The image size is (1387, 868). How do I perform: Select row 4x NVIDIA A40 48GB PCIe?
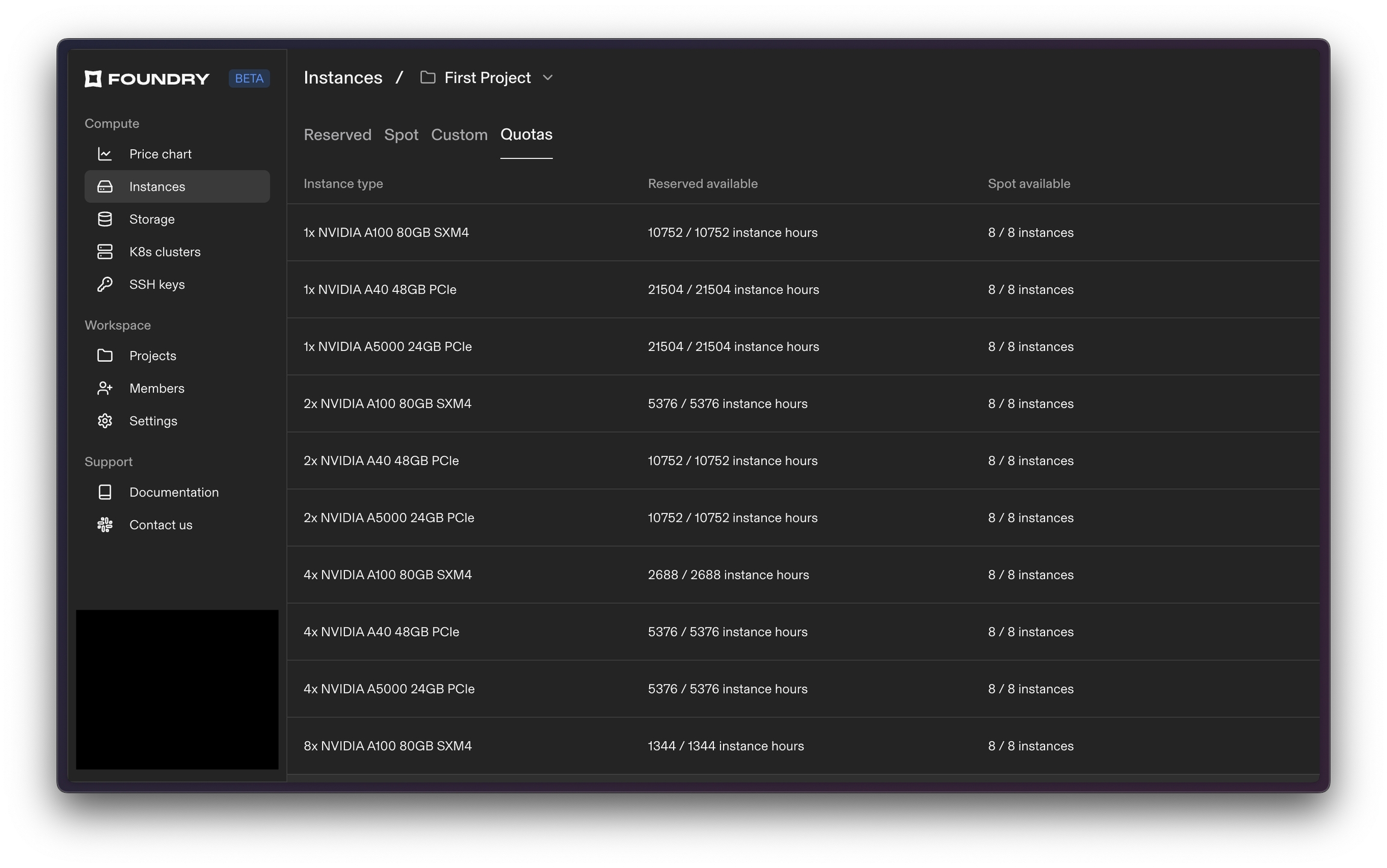click(x=803, y=632)
